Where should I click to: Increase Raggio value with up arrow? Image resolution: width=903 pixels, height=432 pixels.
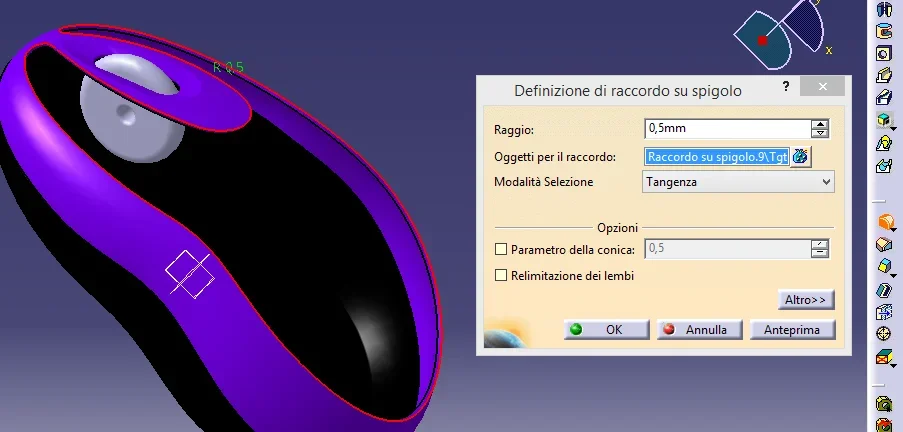point(820,124)
